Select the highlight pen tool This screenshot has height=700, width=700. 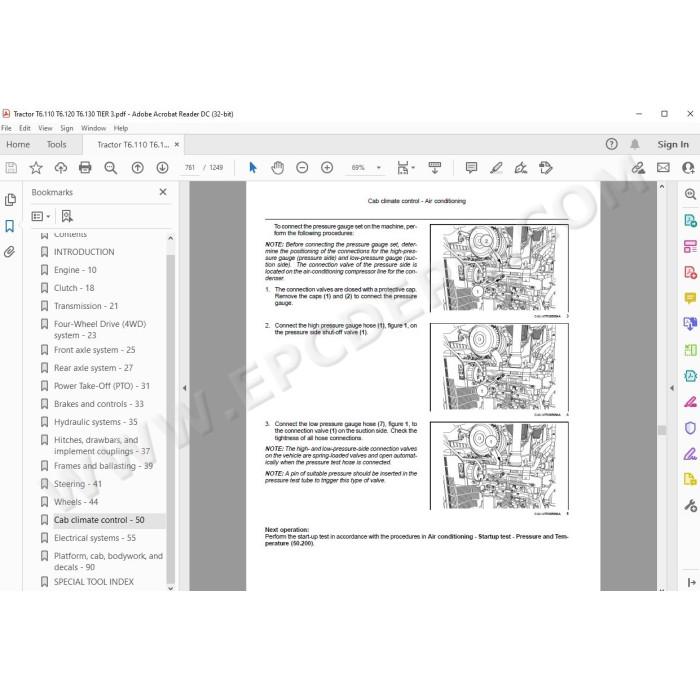pyautogui.click(x=496, y=168)
